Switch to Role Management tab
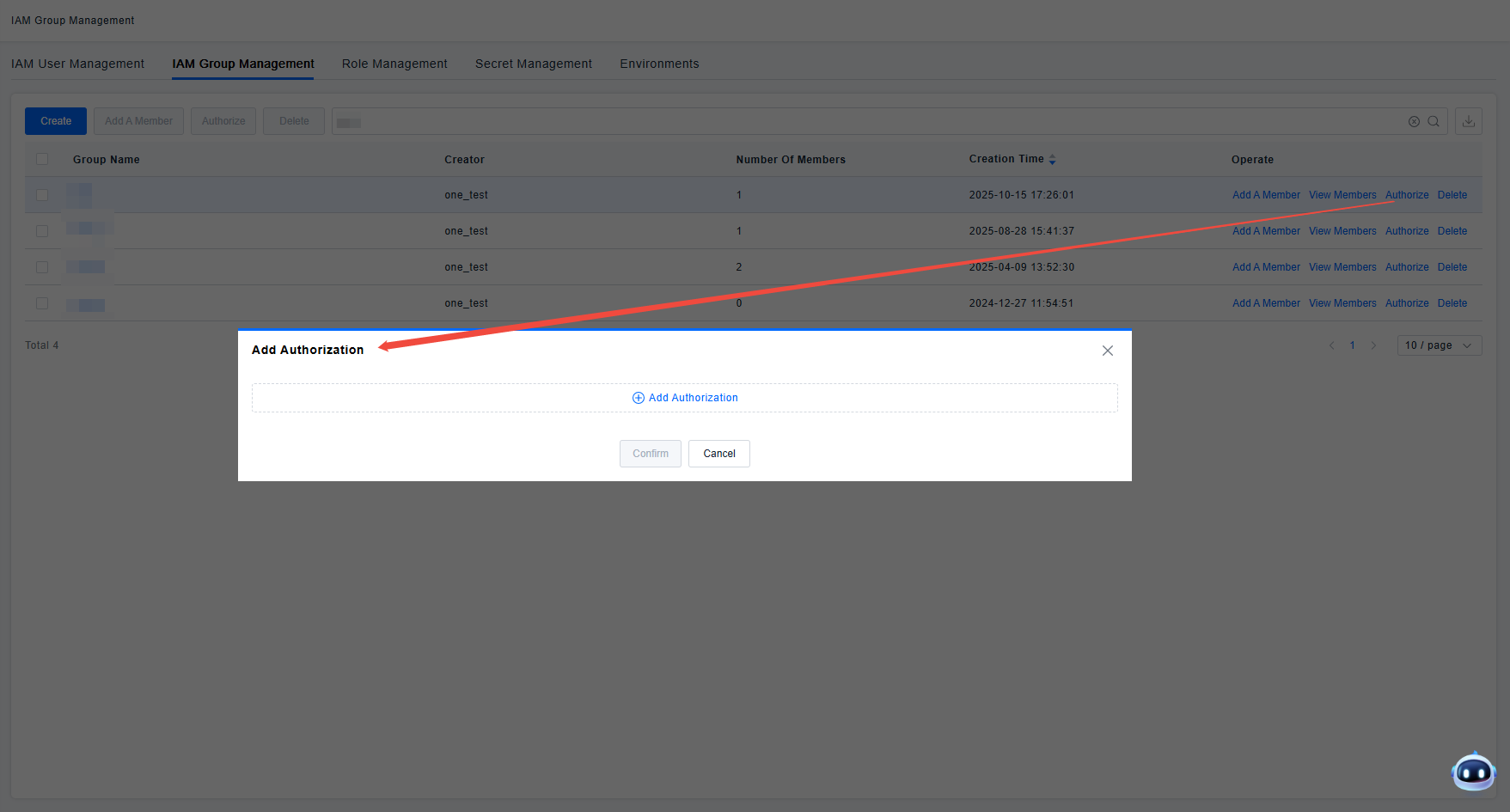1510x812 pixels. coord(394,64)
